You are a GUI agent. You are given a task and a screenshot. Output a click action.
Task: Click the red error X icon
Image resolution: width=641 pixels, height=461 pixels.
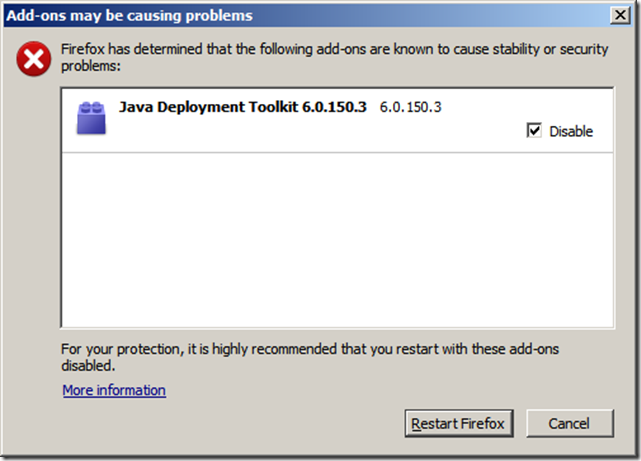(x=33, y=61)
